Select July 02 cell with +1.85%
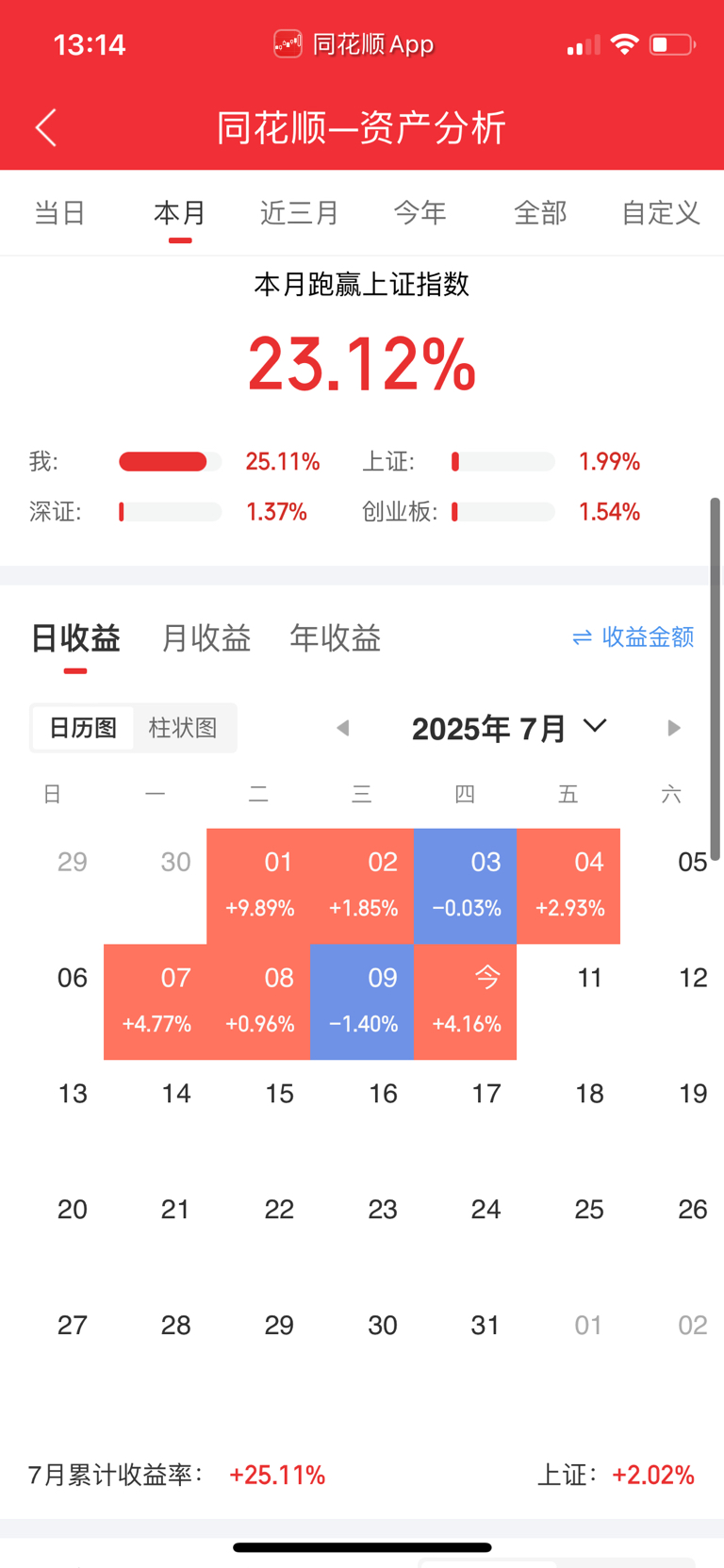Viewport: 724px width, 1568px height. click(363, 886)
